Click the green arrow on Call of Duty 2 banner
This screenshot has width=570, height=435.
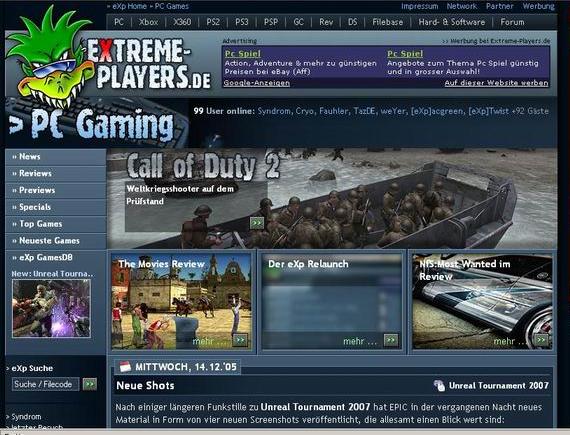point(257,223)
